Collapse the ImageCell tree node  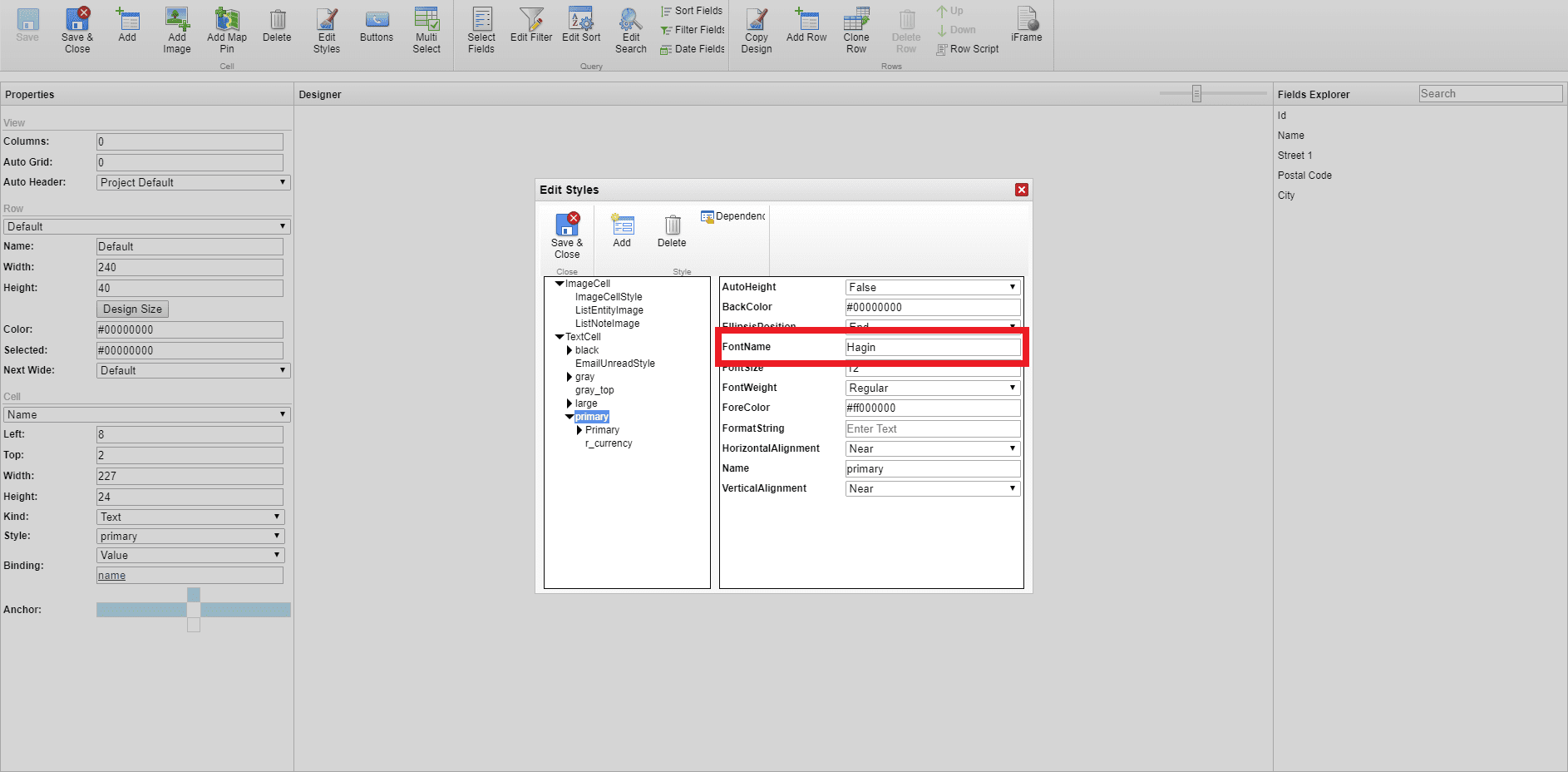pos(560,284)
